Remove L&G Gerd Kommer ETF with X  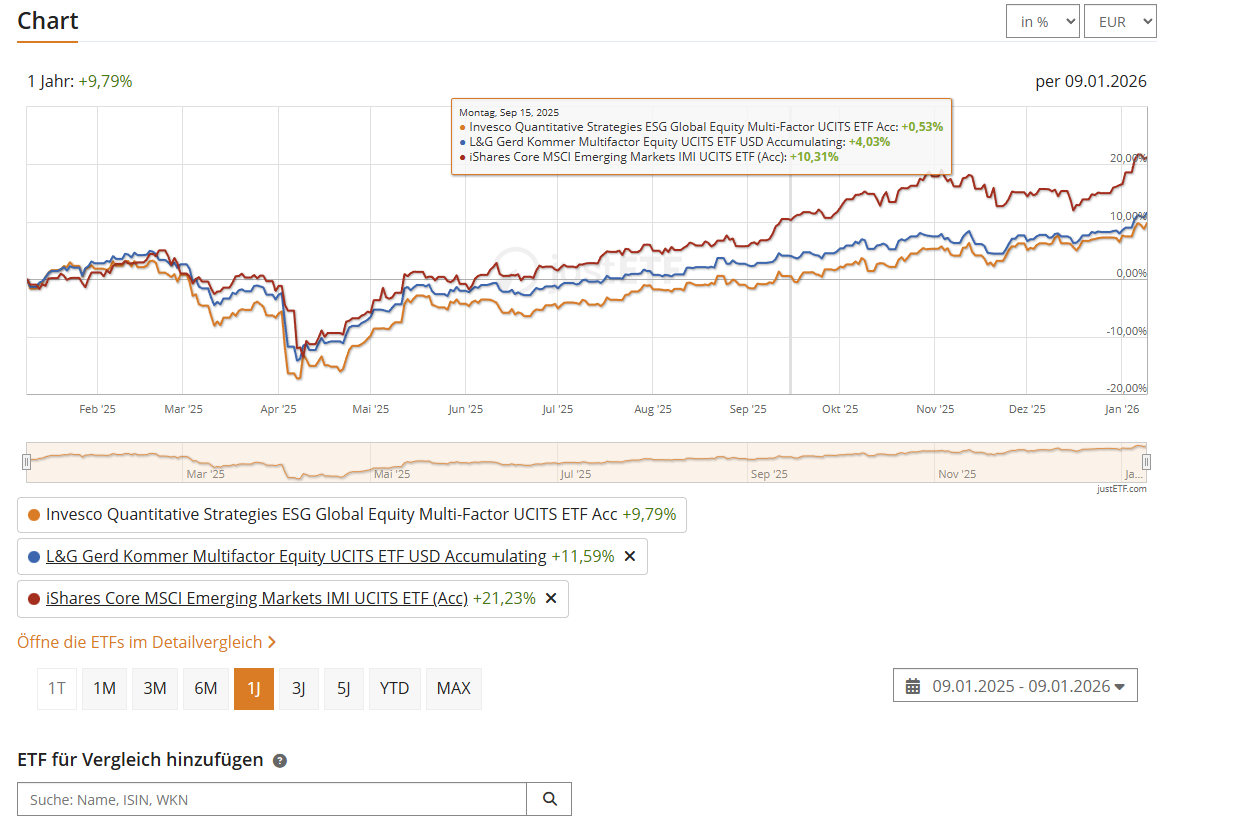[630, 556]
